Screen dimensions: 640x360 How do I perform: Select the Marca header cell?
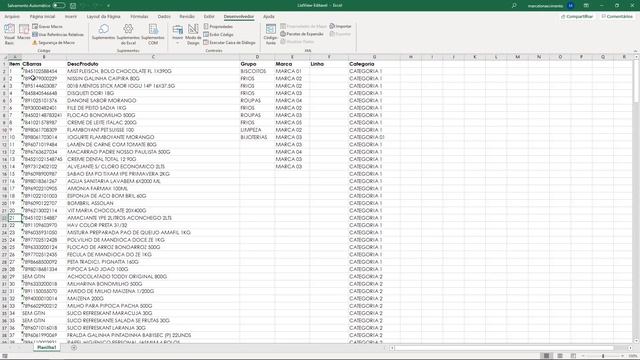click(x=292, y=64)
